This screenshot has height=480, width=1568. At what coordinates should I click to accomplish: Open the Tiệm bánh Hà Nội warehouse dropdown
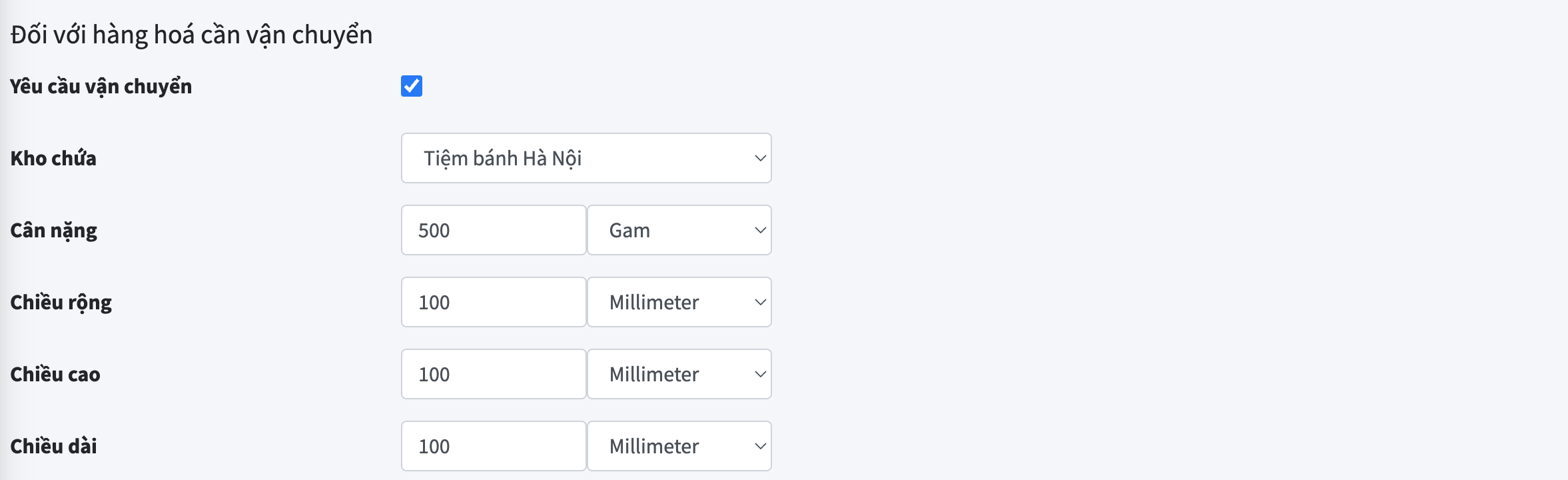[586, 158]
